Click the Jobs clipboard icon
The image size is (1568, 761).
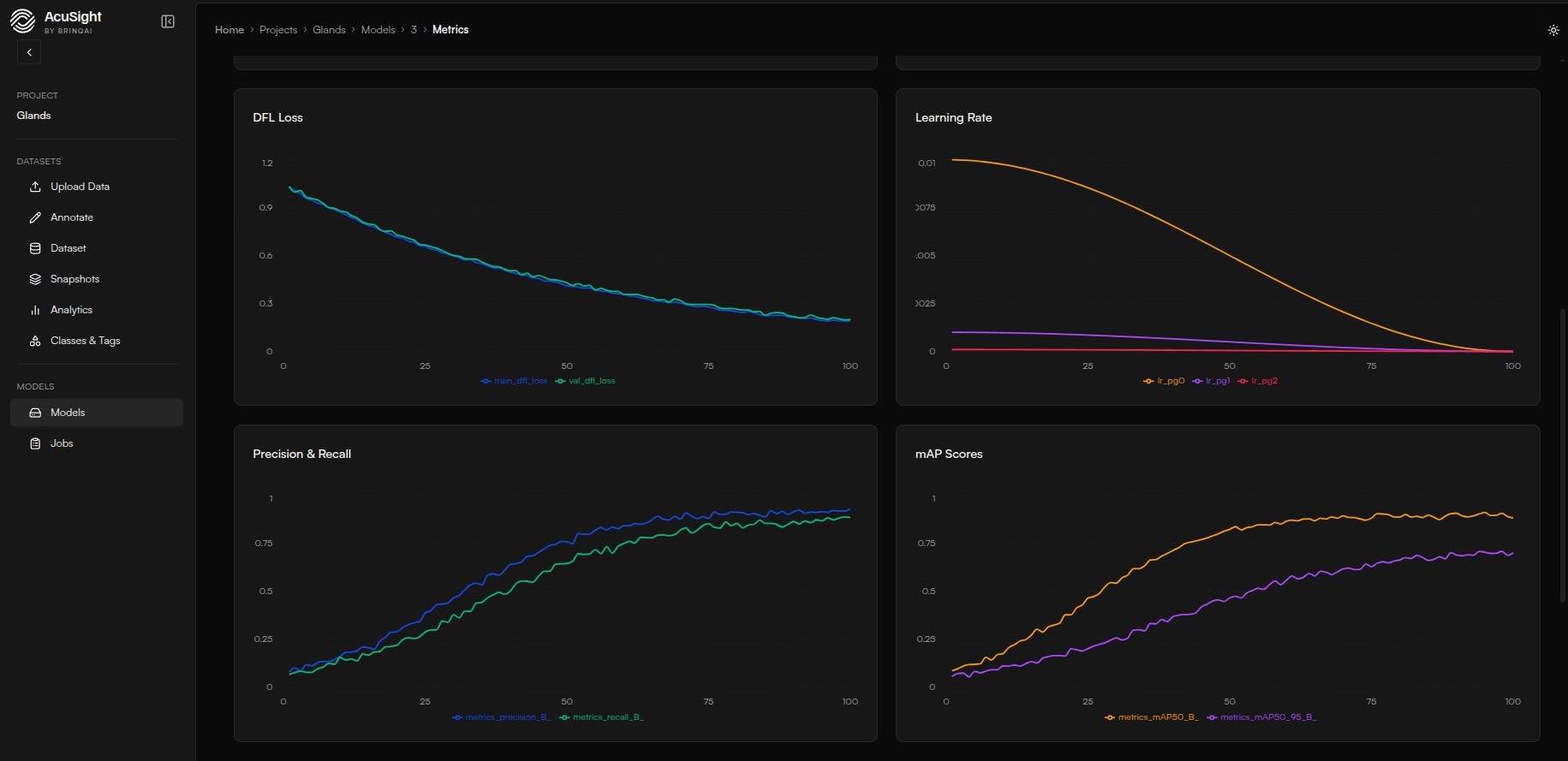point(35,443)
